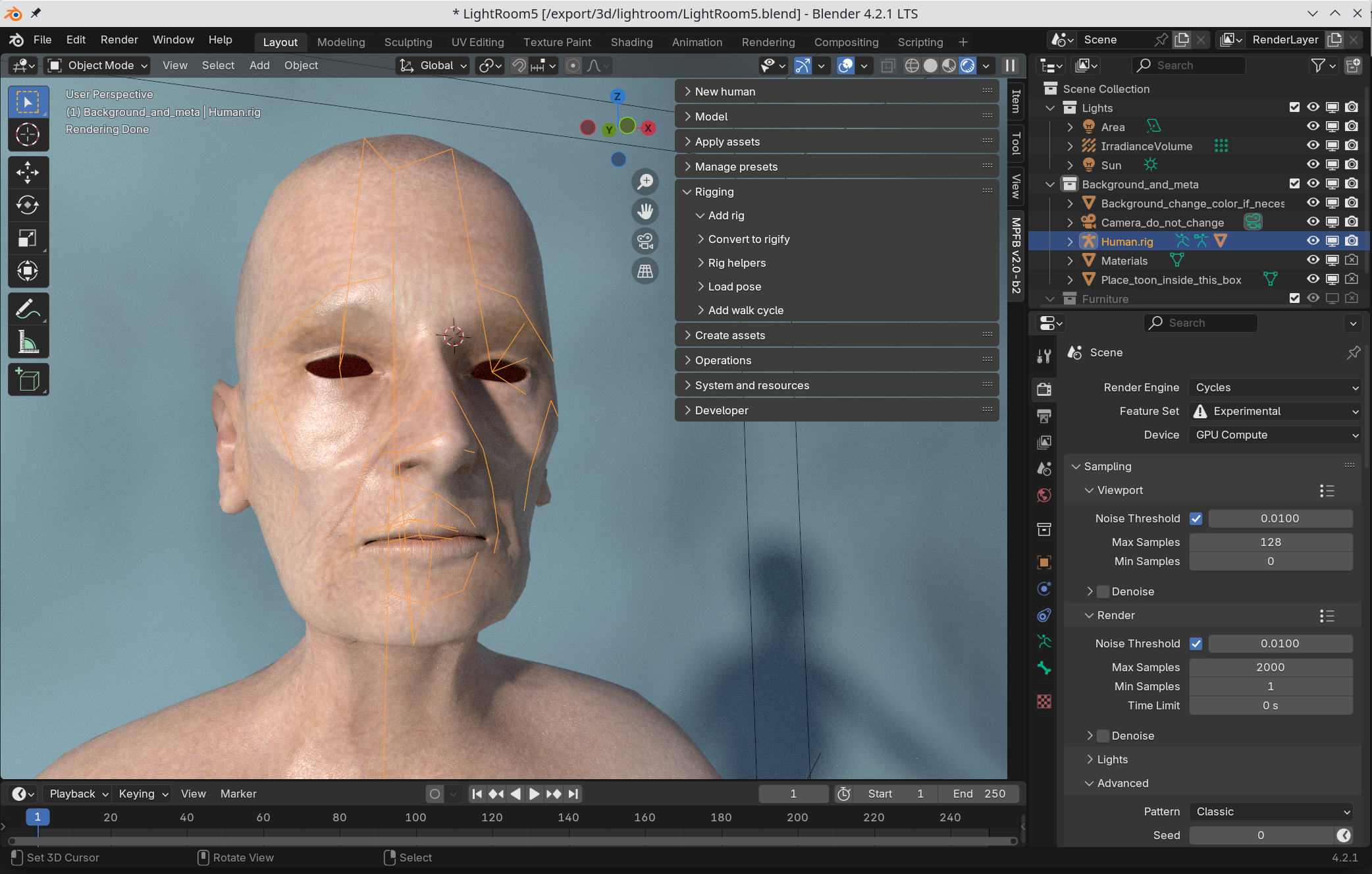Image resolution: width=1372 pixels, height=874 pixels.
Task: Open the World properties tab icon
Action: (1044, 495)
